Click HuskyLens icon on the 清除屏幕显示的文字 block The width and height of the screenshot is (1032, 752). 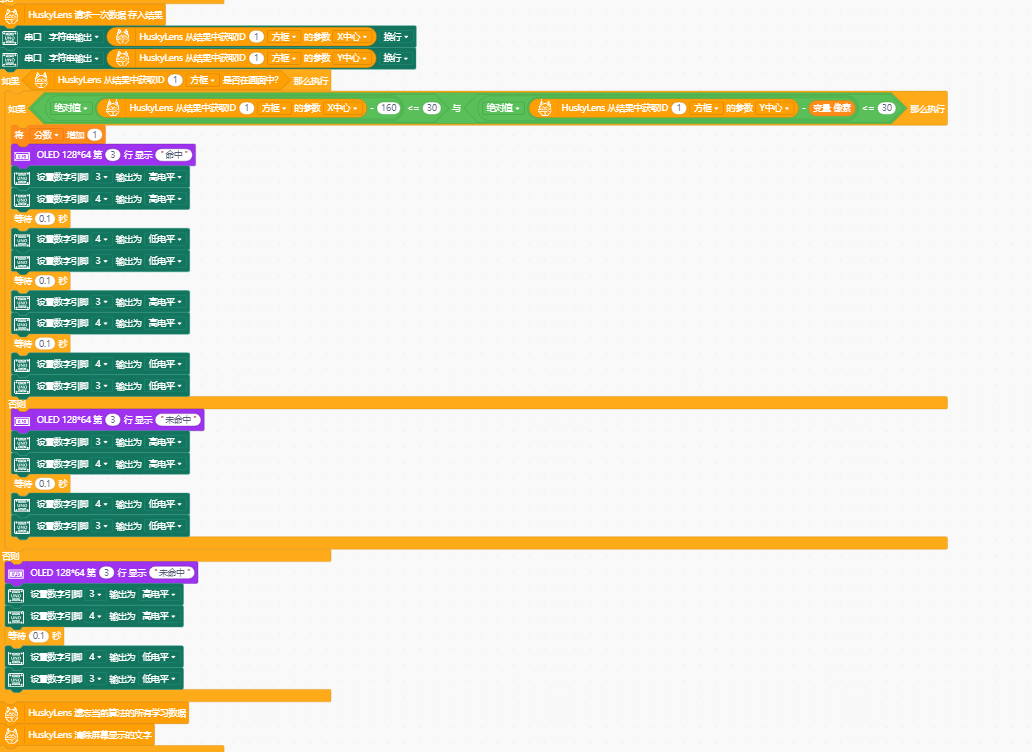(x=12, y=735)
